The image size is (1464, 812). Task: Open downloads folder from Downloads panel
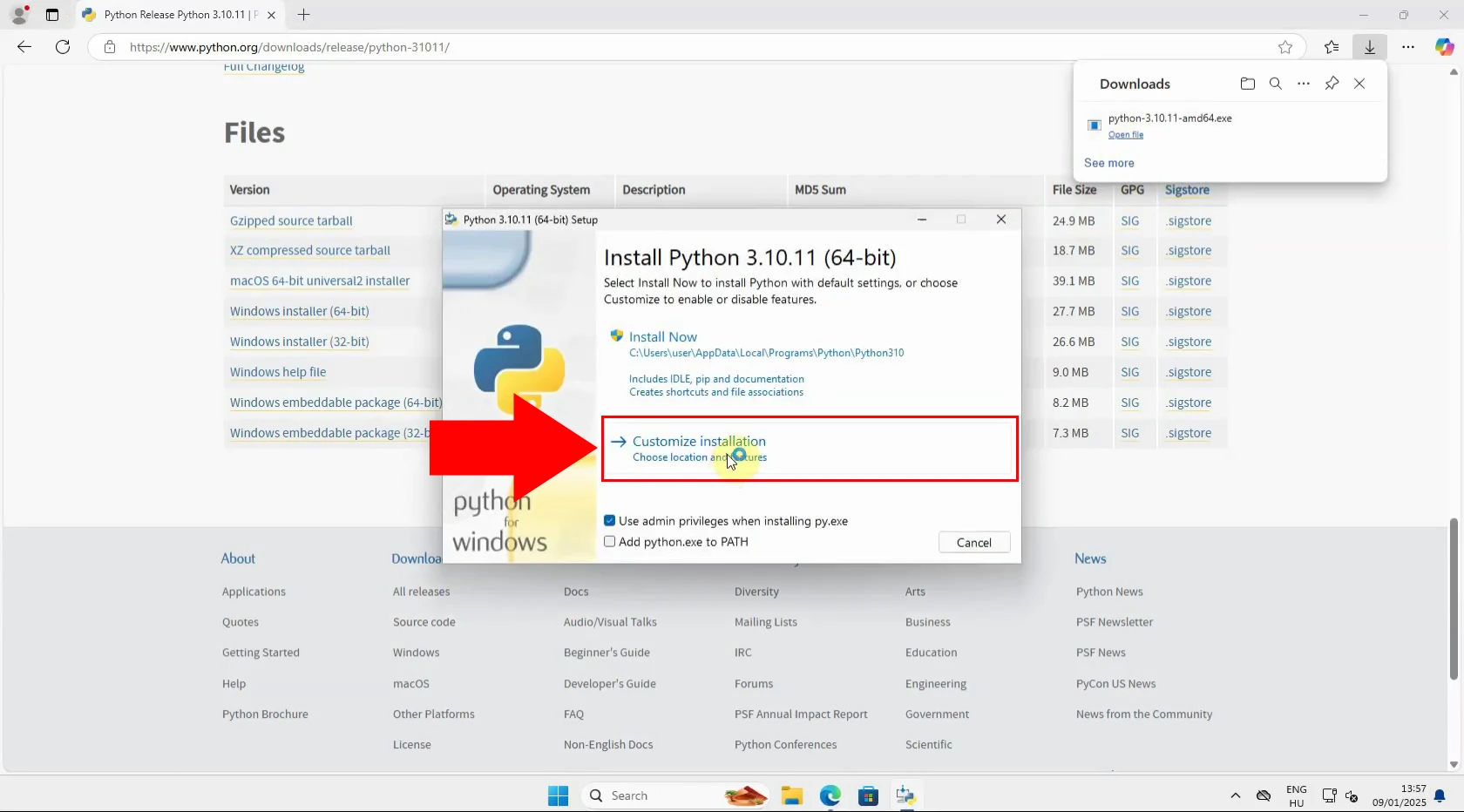[1248, 84]
